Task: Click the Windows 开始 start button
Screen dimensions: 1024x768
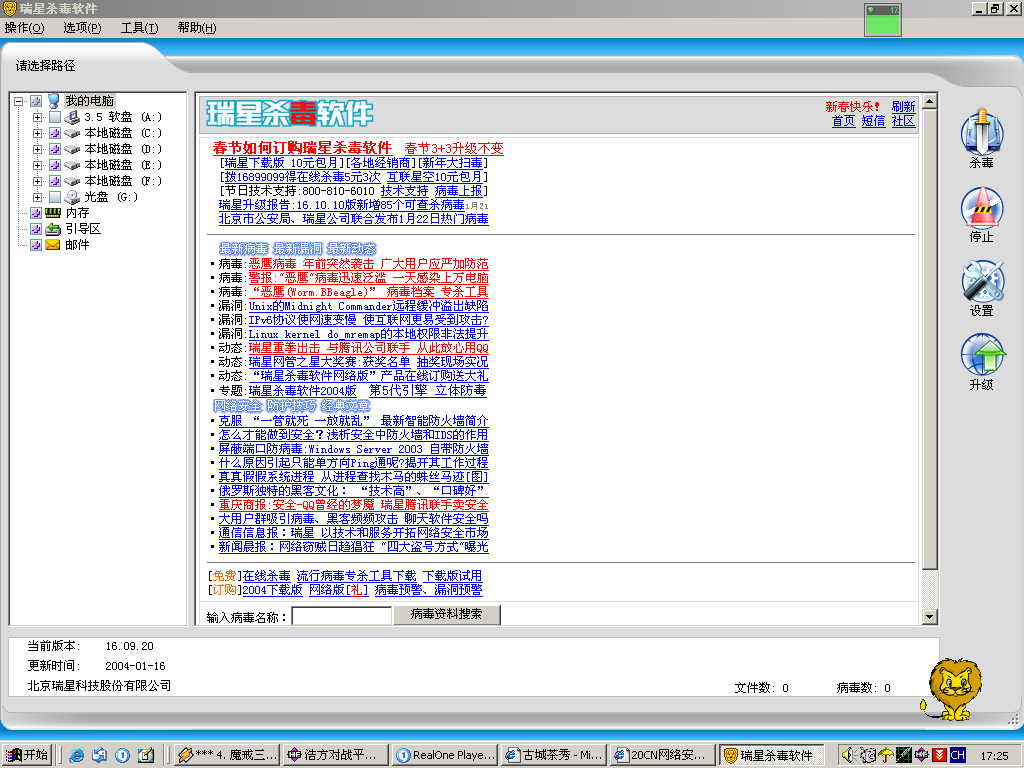Action: [27, 755]
